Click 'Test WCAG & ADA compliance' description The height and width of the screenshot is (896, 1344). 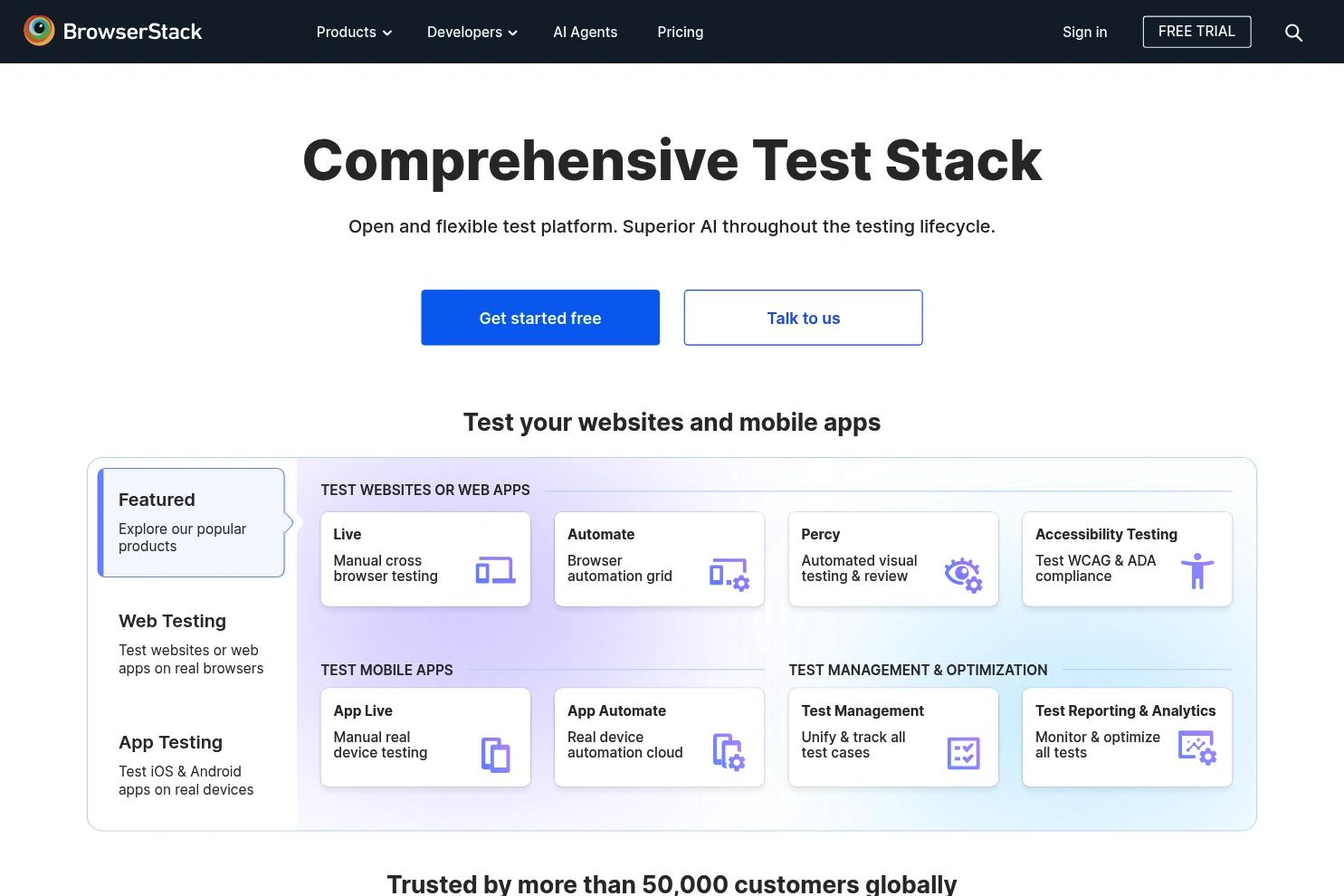(x=1096, y=568)
